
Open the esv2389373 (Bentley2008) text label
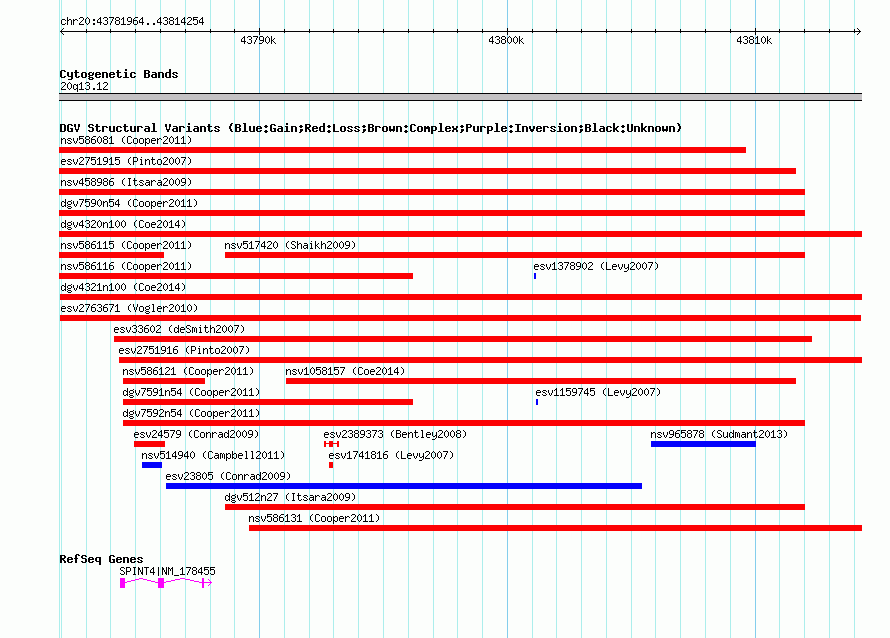point(395,434)
